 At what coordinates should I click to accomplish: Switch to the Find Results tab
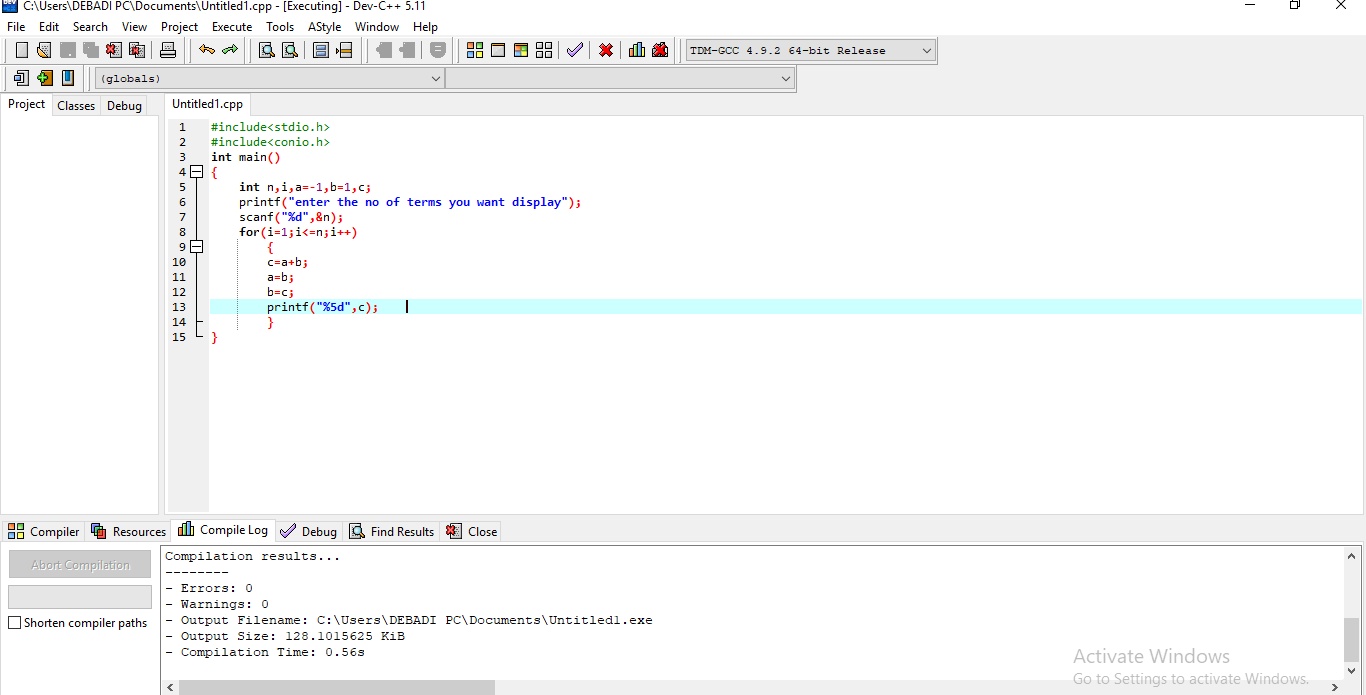coord(392,531)
